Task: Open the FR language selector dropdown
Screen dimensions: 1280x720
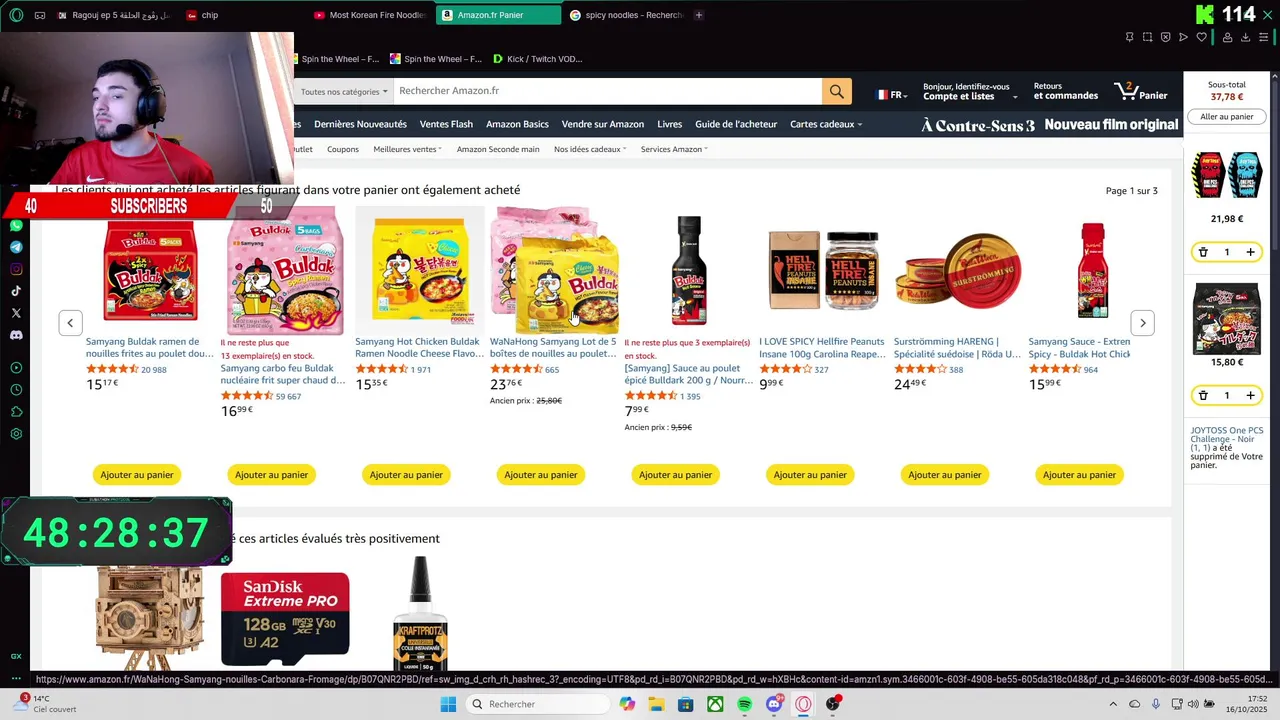Action: click(892, 95)
